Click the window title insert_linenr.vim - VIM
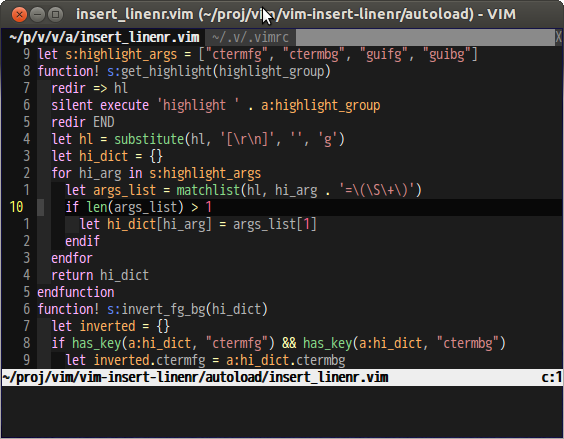The height and width of the screenshot is (439, 564). [296, 14]
